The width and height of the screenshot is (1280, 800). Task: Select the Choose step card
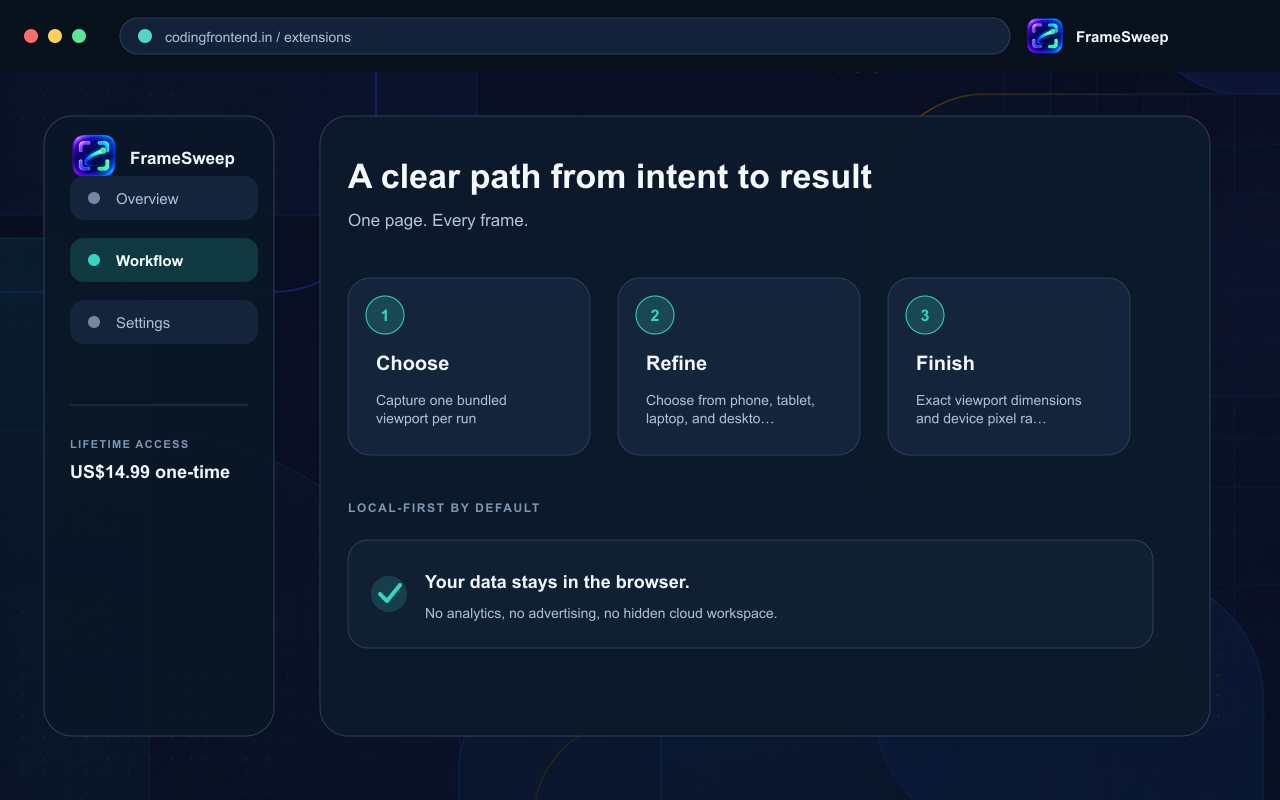(469, 366)
